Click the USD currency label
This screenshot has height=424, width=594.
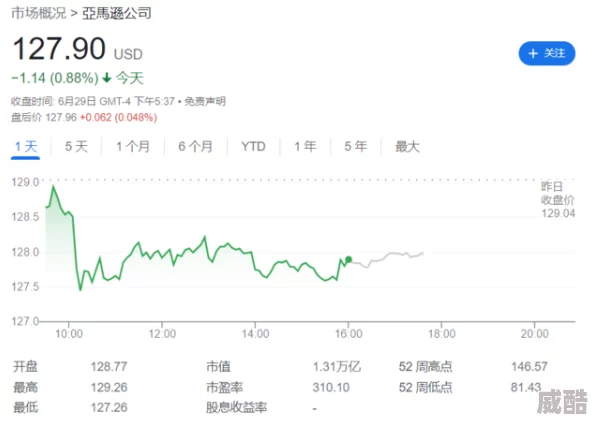[128, 54]
